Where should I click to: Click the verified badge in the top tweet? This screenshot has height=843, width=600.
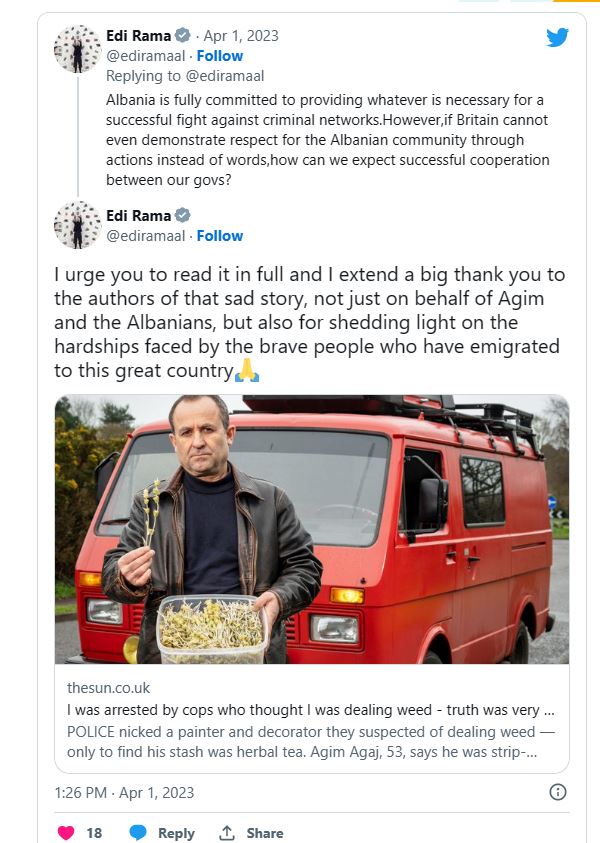183,36
